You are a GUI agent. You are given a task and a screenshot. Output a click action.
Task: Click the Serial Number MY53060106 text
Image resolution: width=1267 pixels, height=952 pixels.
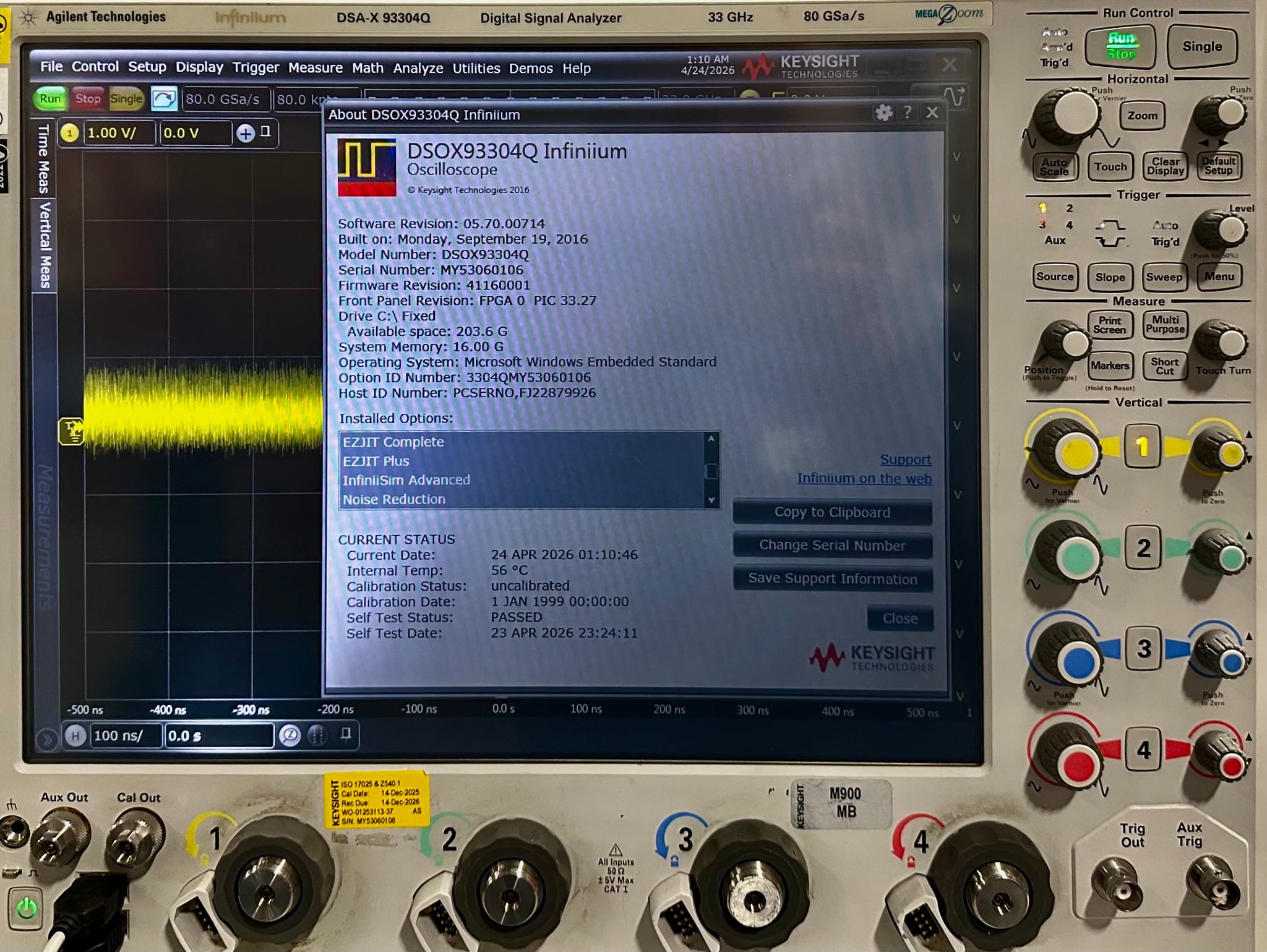pos(430,270)
